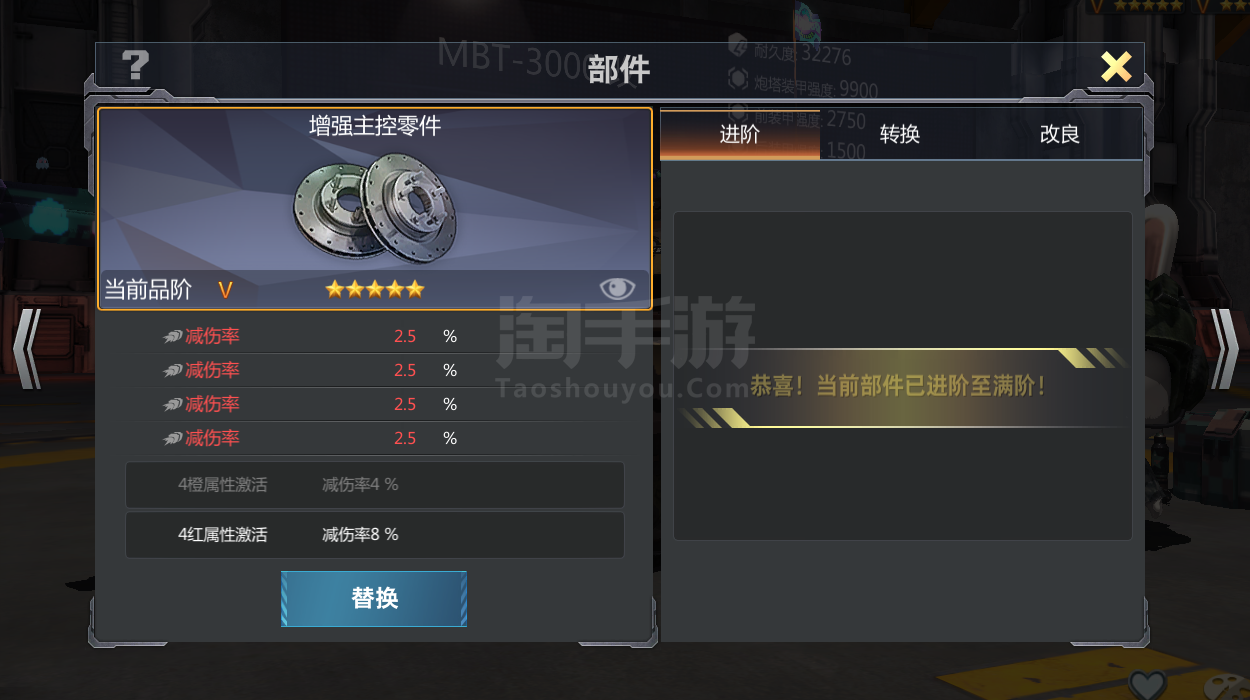Toggle the eye preview icon on part card

coord(617,289)
